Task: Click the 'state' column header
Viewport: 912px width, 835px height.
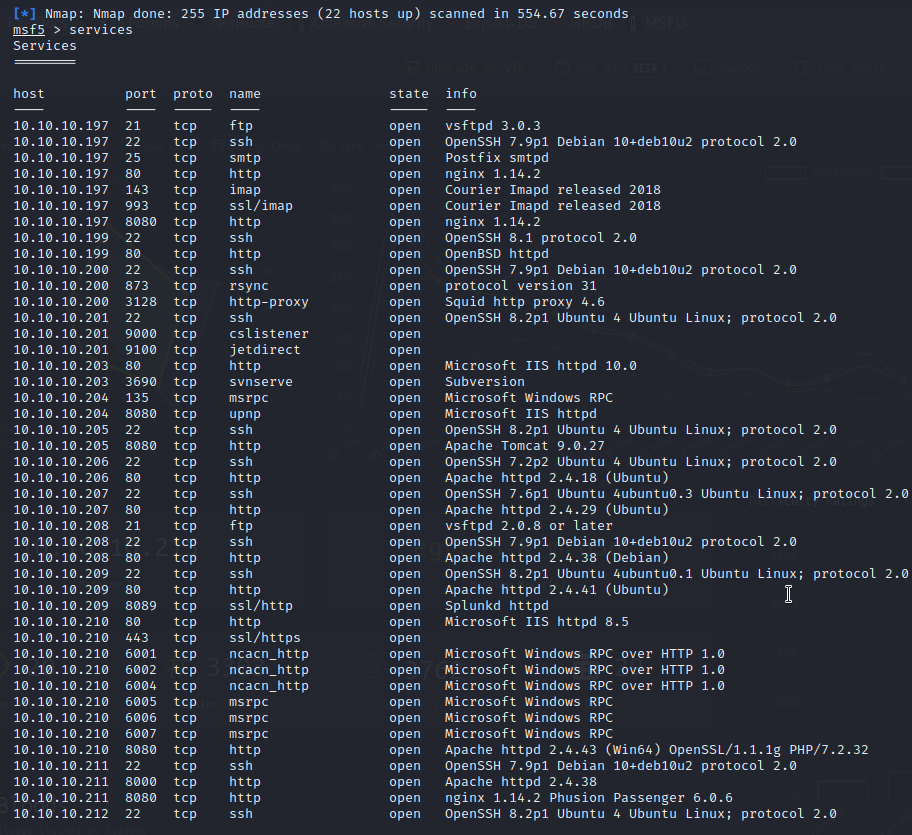Action: click(409, 94)
